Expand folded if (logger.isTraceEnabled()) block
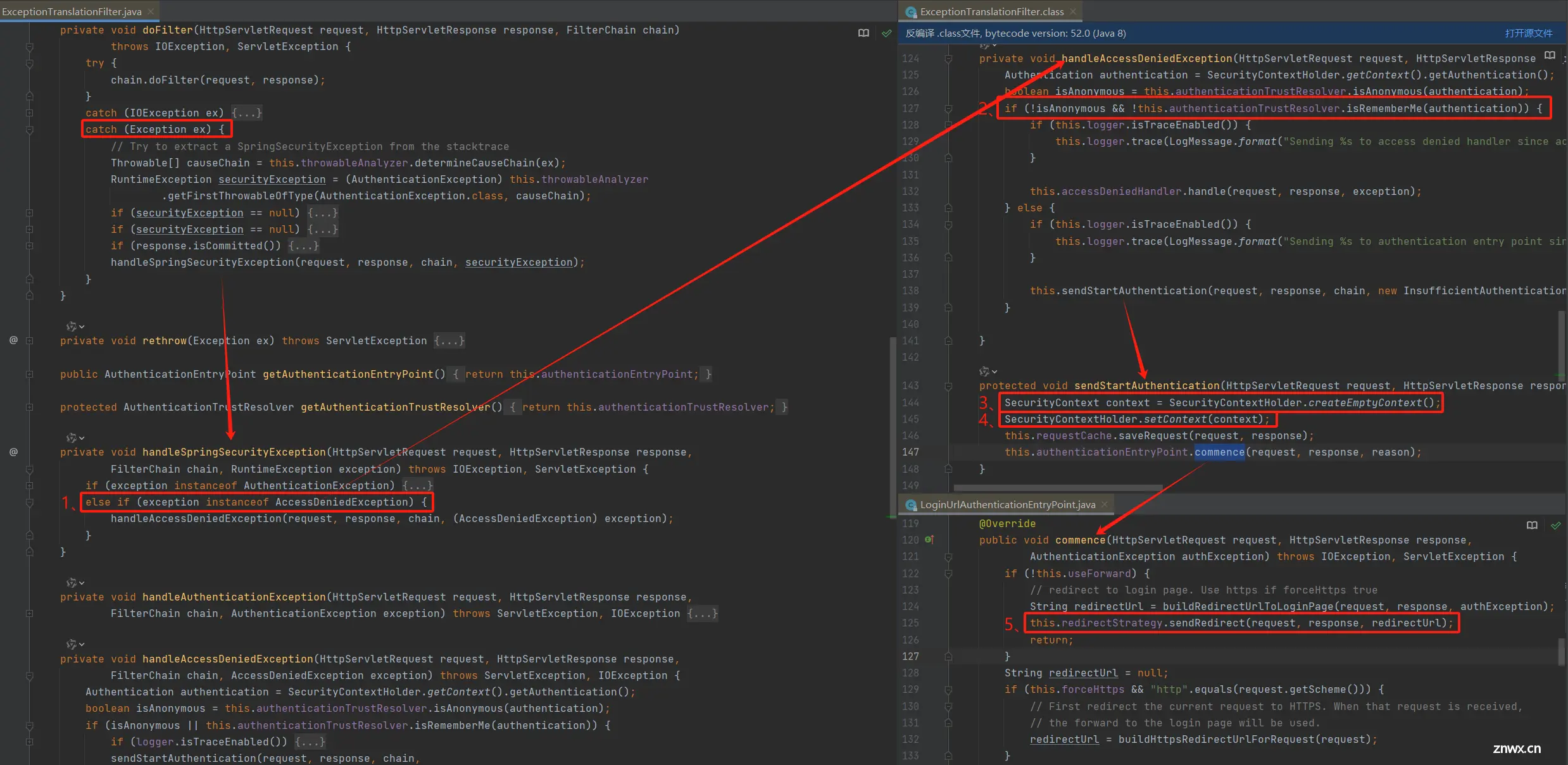Screen dimensions: 1568x765 click(310, 742)
